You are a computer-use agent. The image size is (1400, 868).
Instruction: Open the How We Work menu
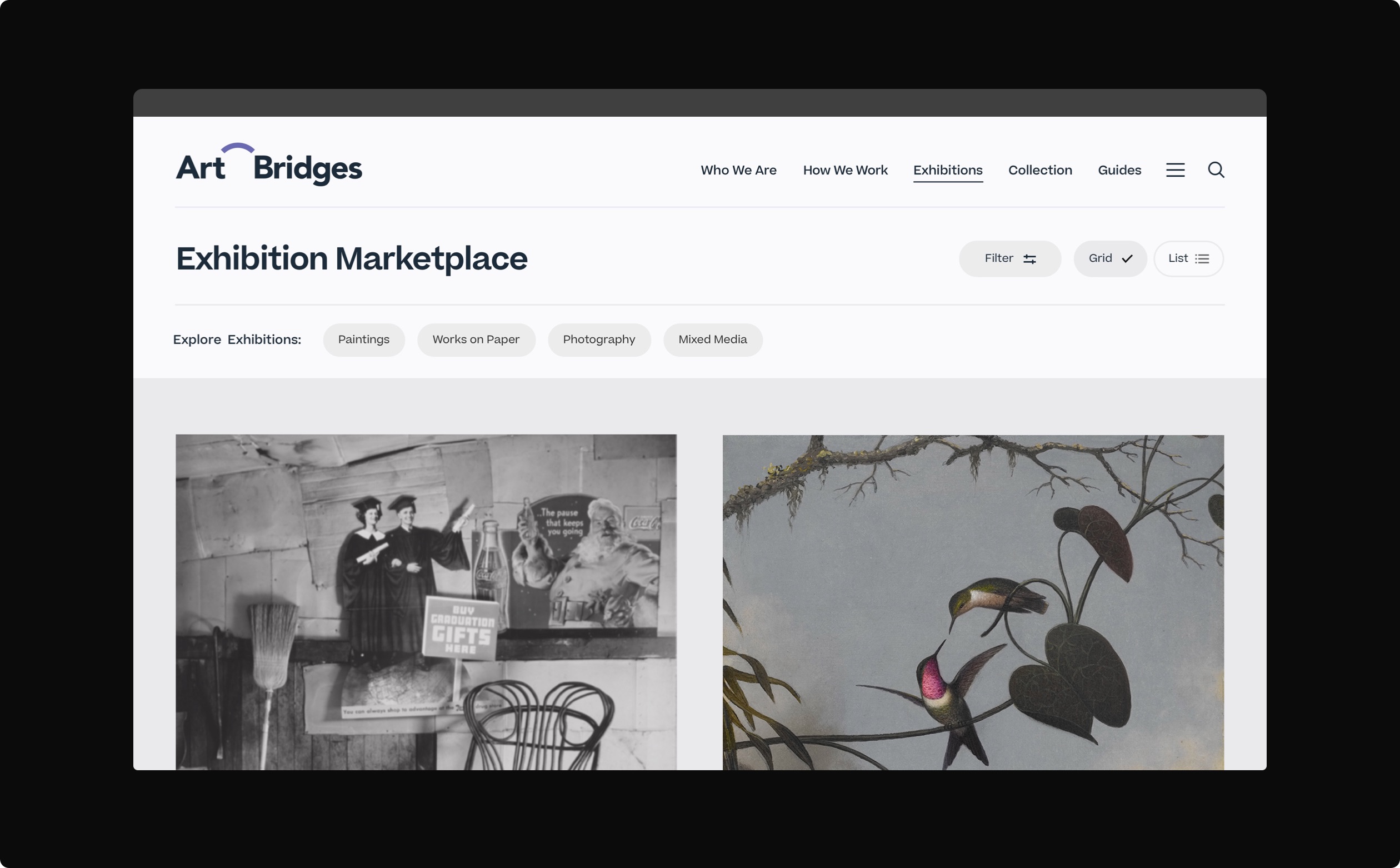click(x=845, y=170)
